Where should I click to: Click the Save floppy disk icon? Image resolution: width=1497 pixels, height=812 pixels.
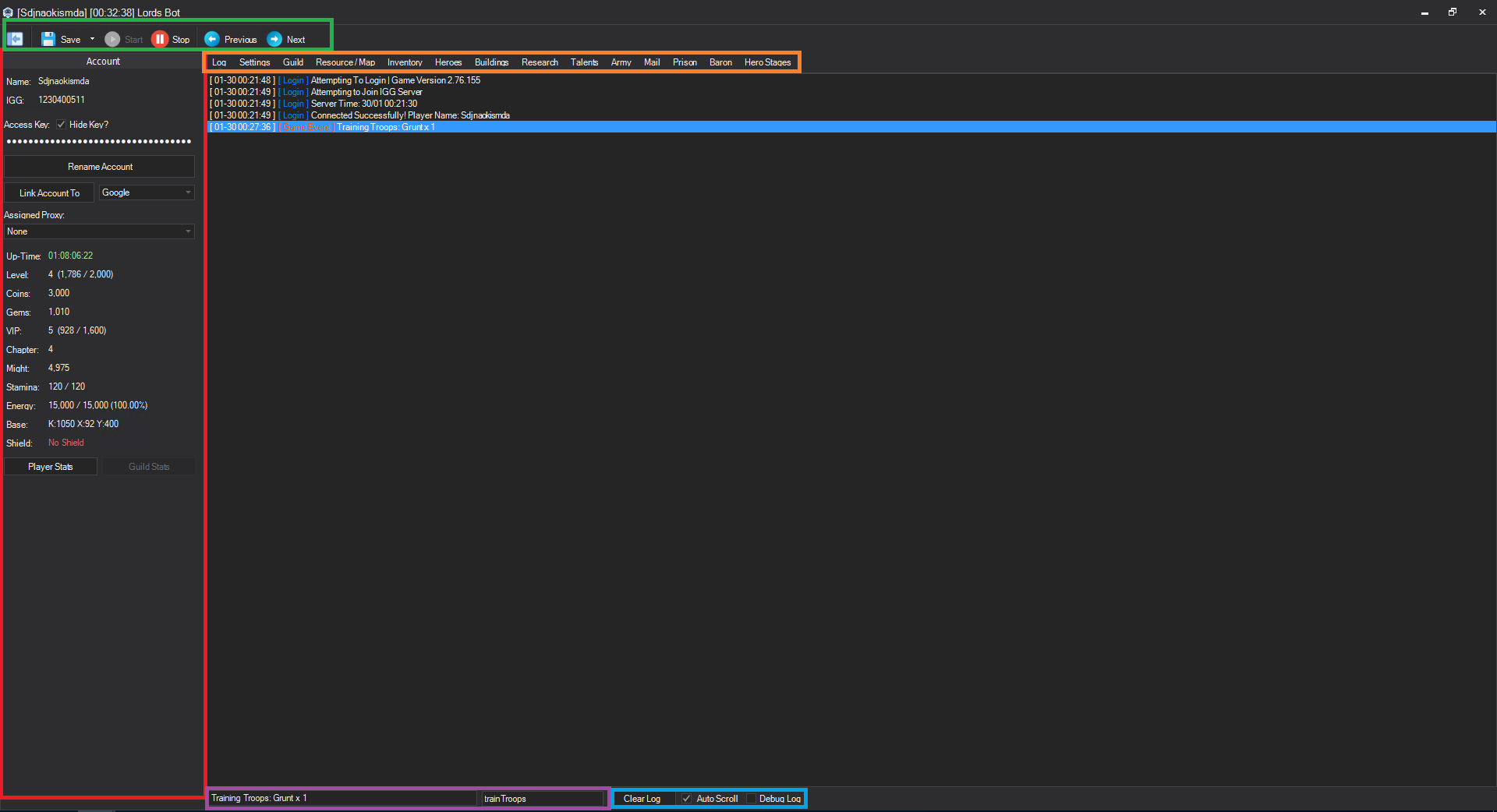[x=48, y=39]
